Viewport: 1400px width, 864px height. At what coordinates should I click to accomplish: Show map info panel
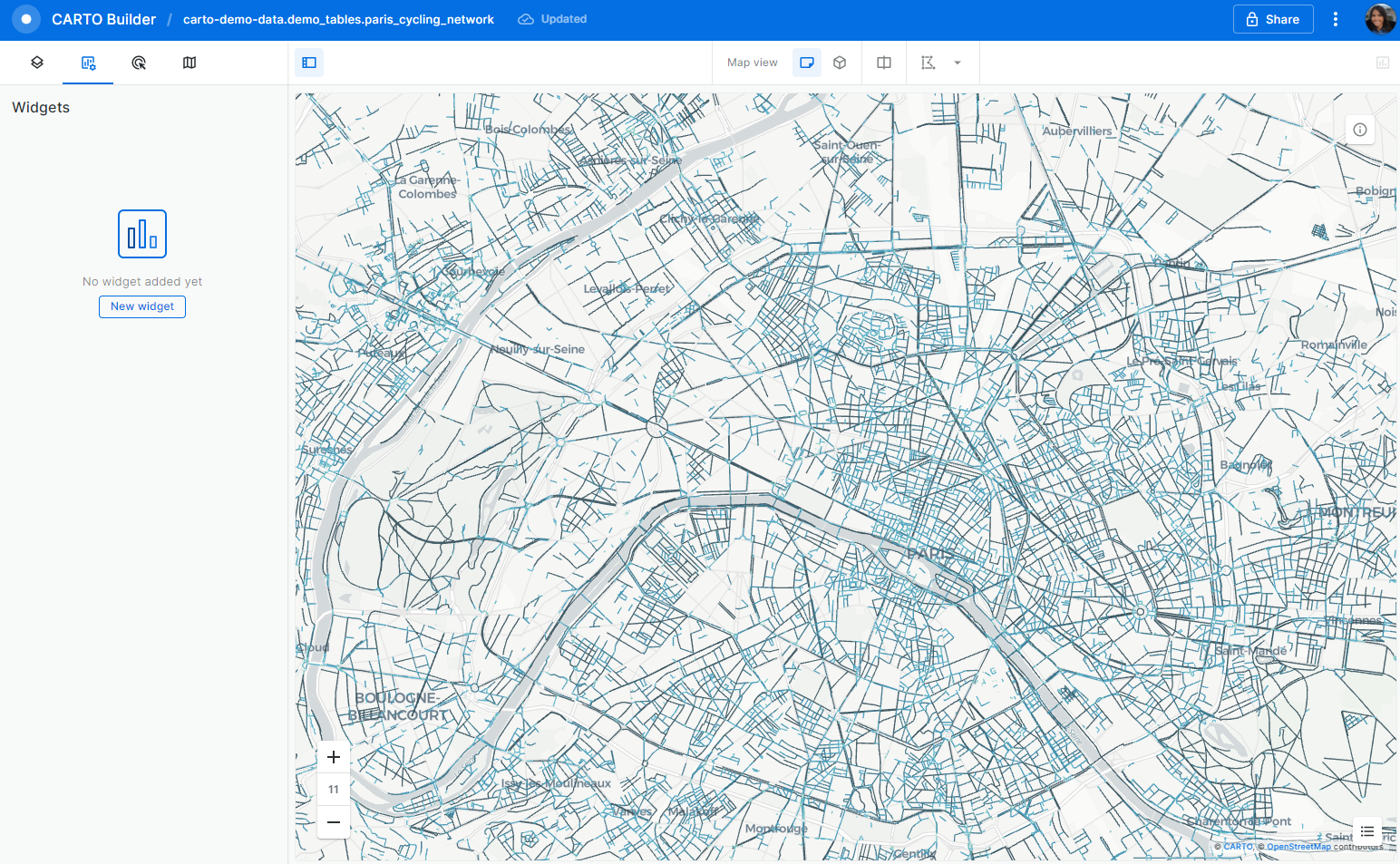pyautogui.click(x=1360, y=130)
